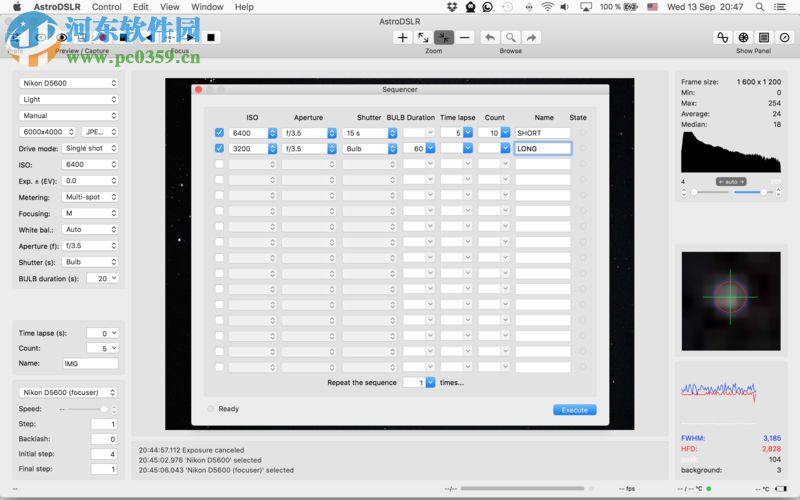Open the Drive mode Single shot dropdown
The width and height of the screenshot is (800, 500).
(90, 148)
